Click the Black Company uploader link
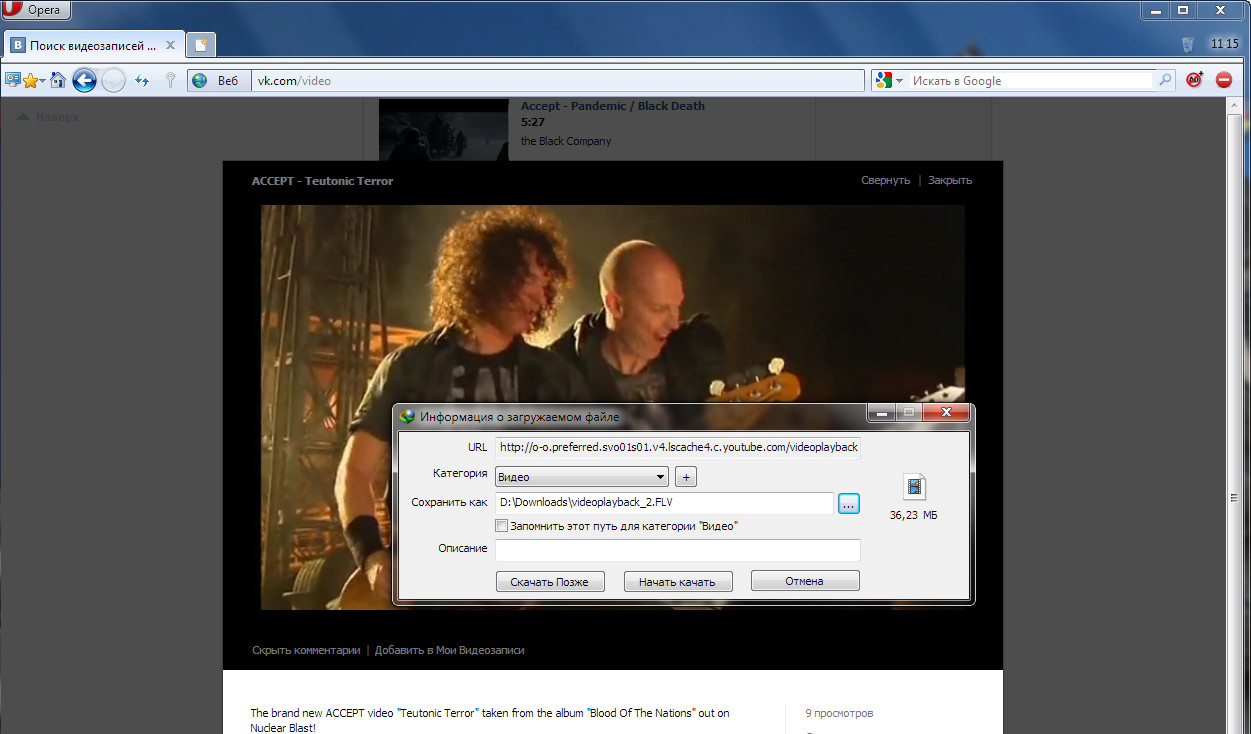 pyautogui.click(x=566, y=141)
